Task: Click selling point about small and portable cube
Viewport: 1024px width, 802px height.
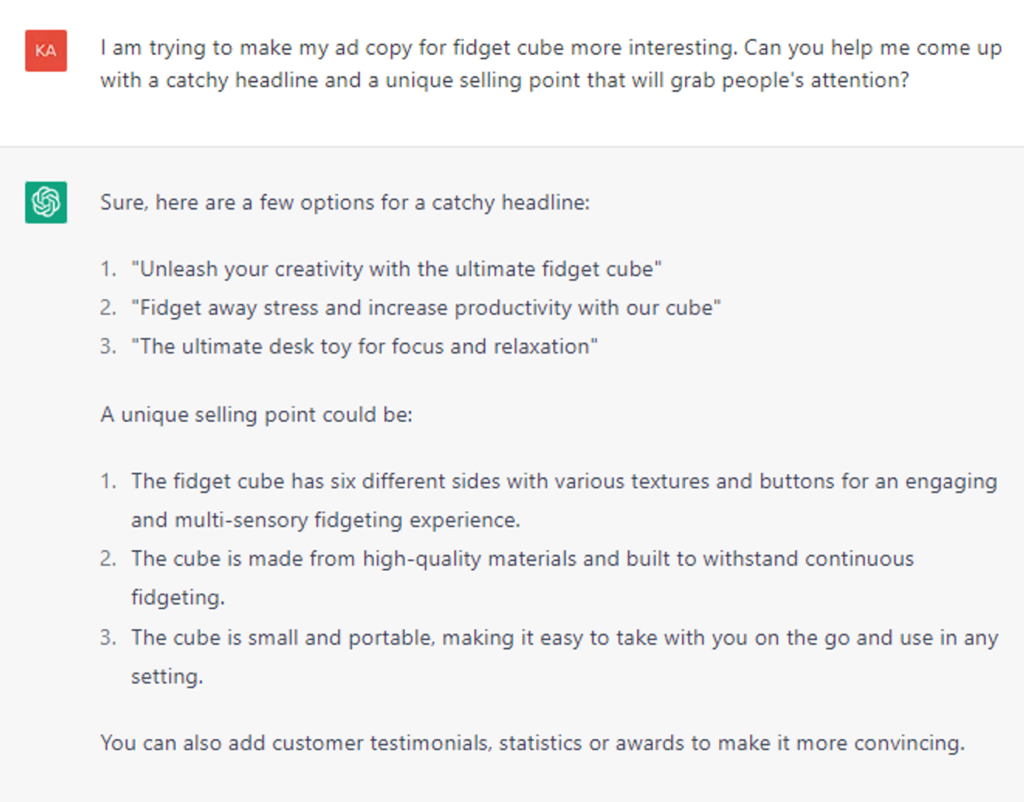Action: pyautogui.click(x=564, y=656)
